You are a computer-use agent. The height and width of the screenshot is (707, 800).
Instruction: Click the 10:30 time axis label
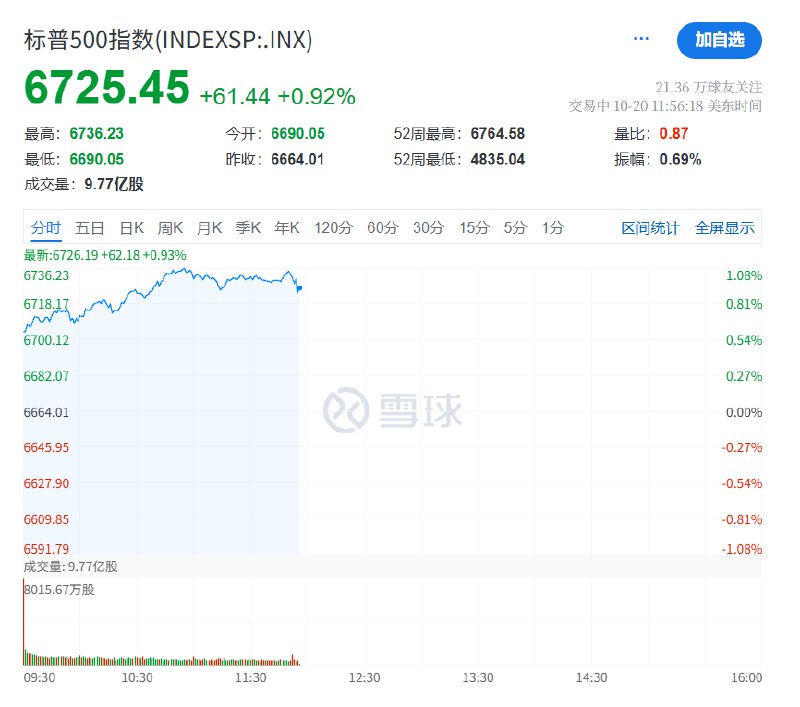[x=137, y=677]
